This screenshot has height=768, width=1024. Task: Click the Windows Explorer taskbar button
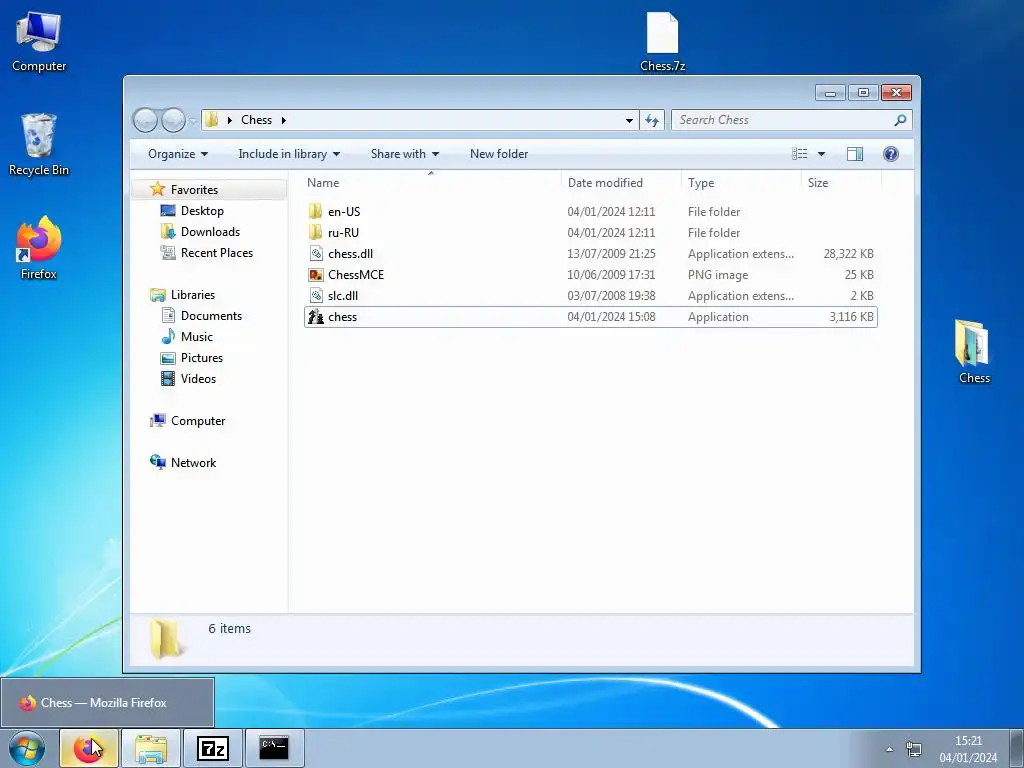click(x=150, y=748)
